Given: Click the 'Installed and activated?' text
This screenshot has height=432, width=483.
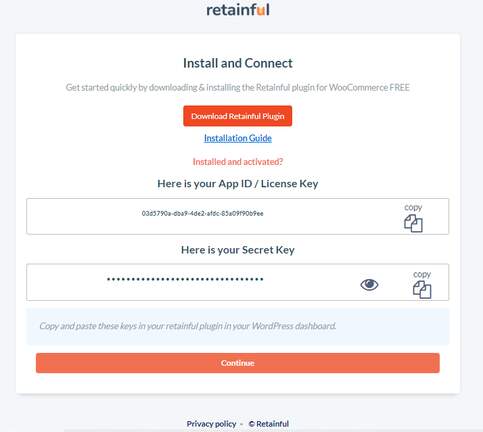Looking at the screenshot, I should coord(238,162).
